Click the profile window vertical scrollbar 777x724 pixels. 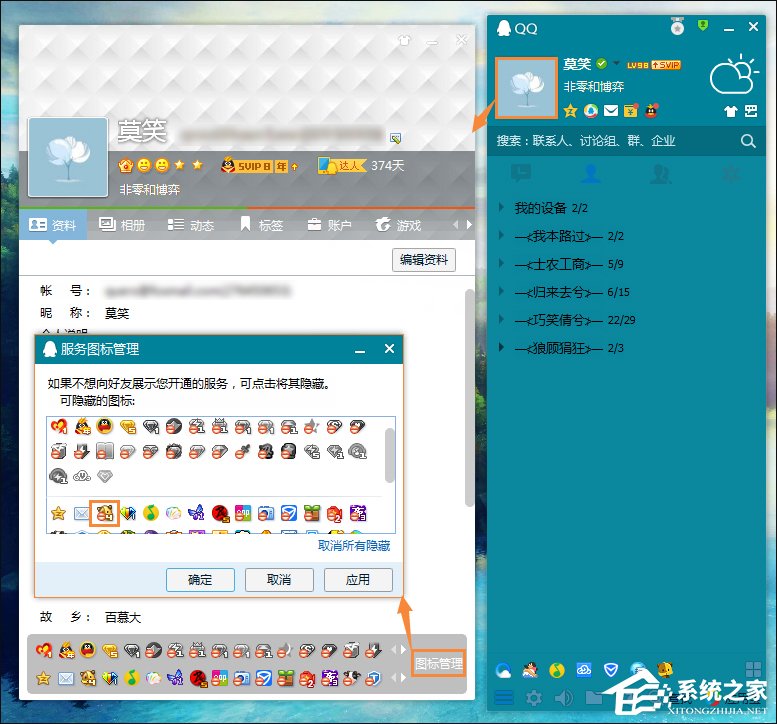point(469,399)
